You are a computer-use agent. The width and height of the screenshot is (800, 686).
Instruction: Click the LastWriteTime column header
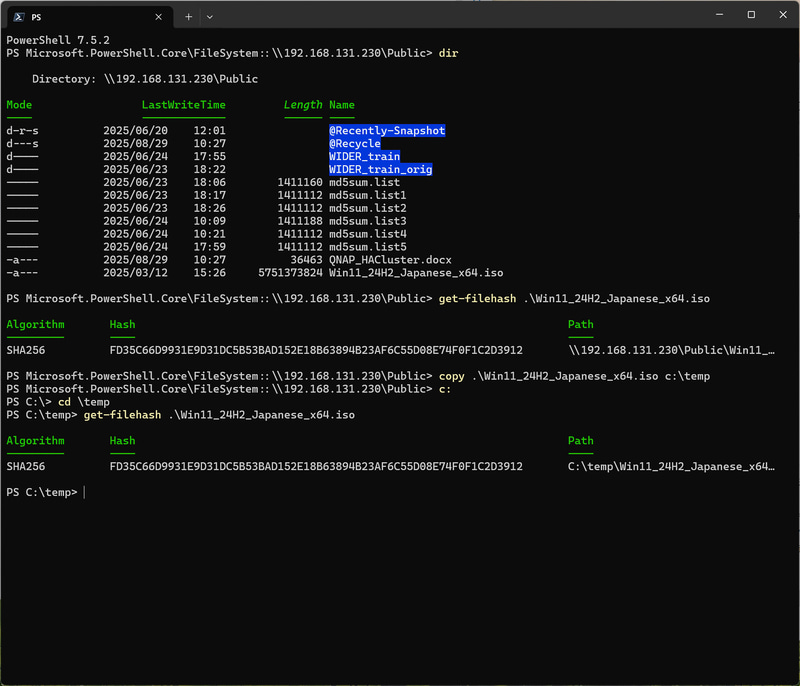point(183,105)
